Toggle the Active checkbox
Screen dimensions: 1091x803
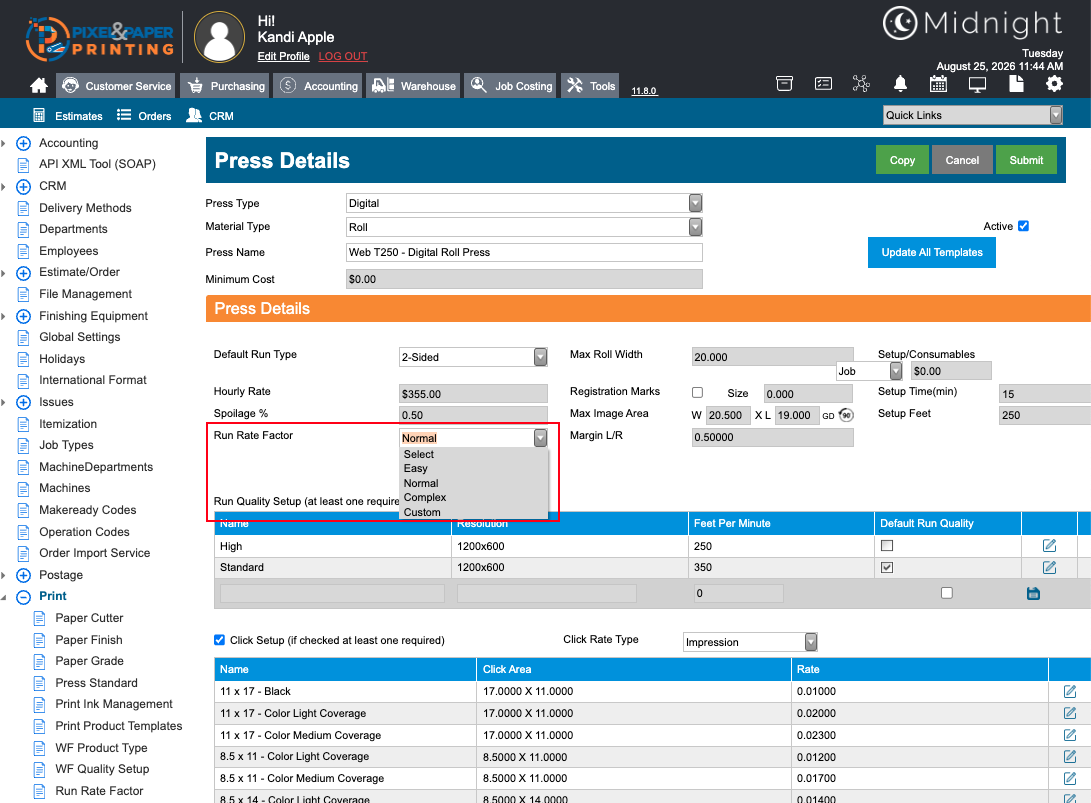[x=1023, y=226]
